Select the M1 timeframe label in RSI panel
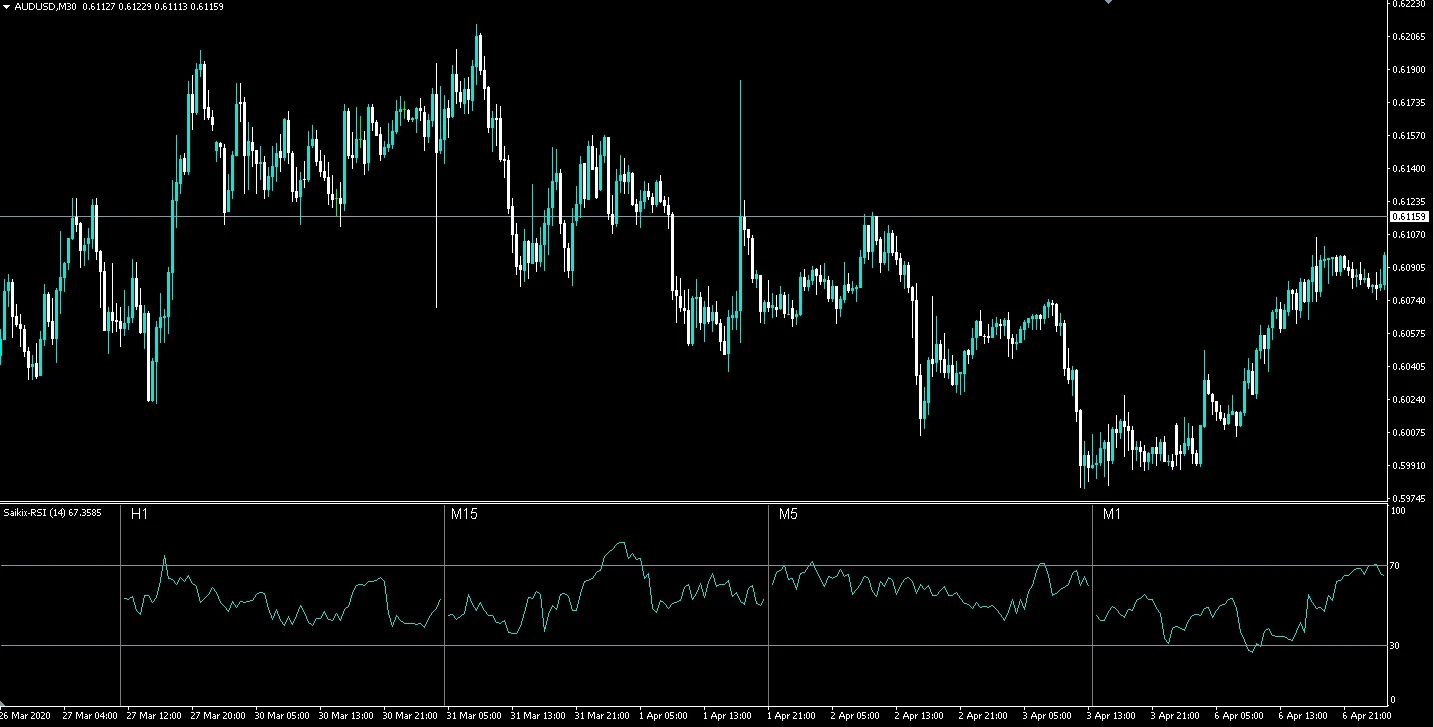The height and width of the screenshot is (727, 1434). [1113, 514]
